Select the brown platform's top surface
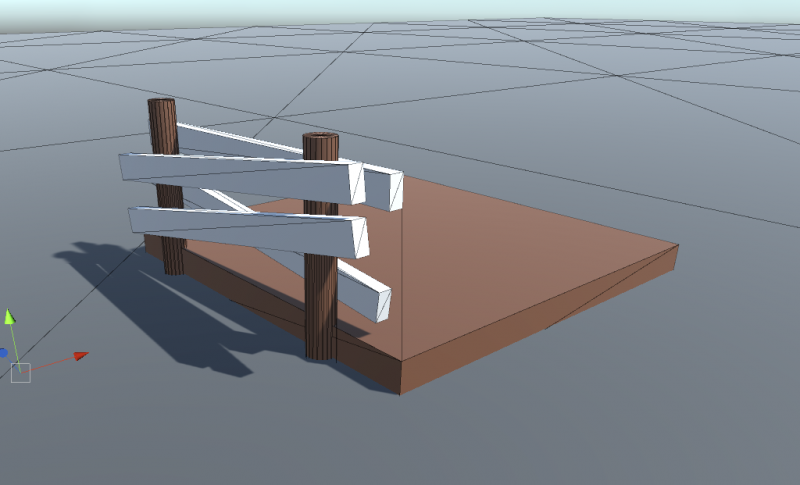Viewport: 800px width, 485px height. tap(500, 260)
